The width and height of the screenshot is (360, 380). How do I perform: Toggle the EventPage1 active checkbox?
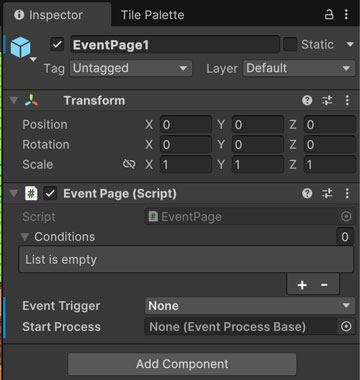point(57,45)
